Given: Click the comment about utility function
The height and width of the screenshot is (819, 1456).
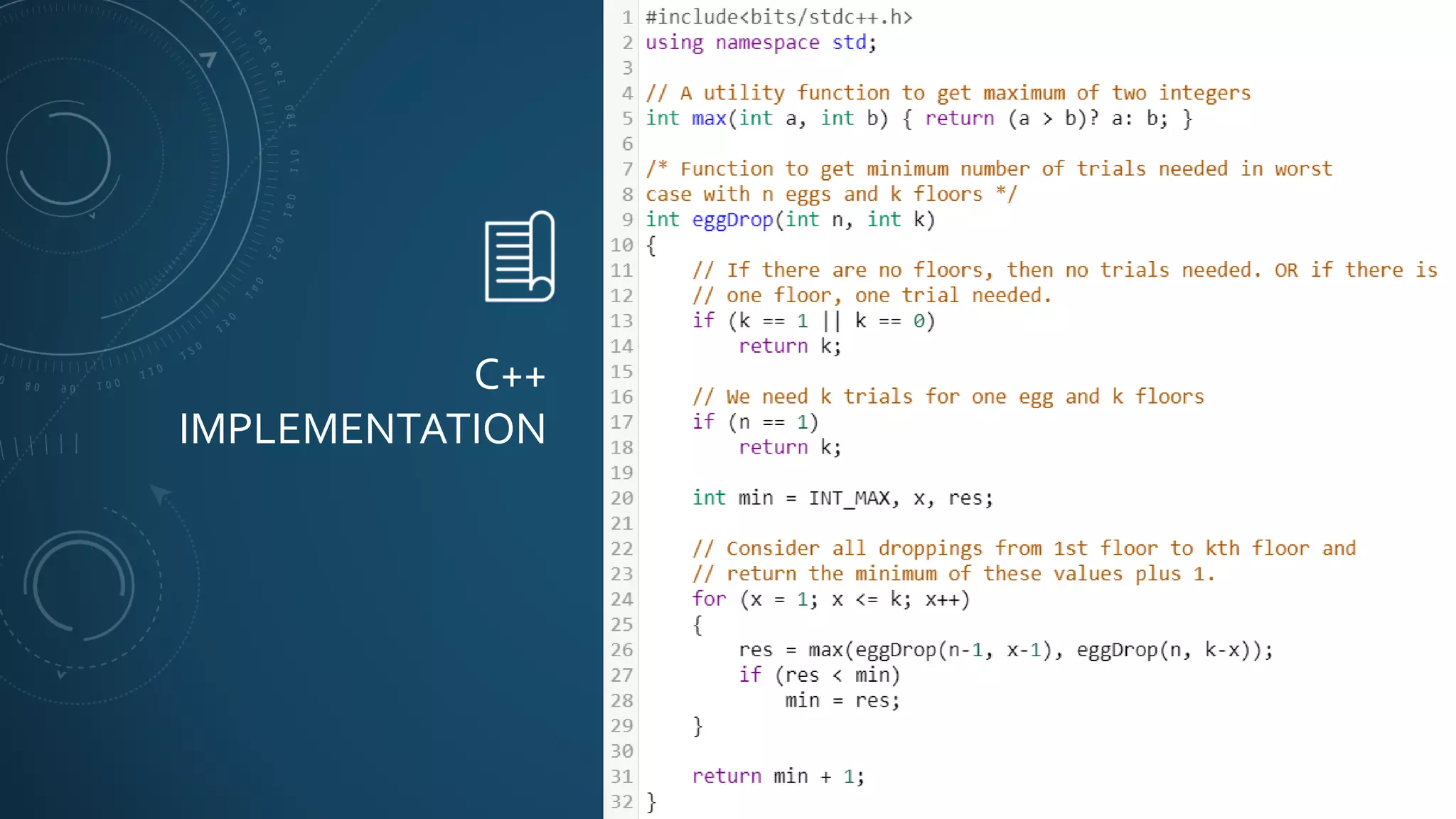Looking at the screenshot, I should point(948,93).
